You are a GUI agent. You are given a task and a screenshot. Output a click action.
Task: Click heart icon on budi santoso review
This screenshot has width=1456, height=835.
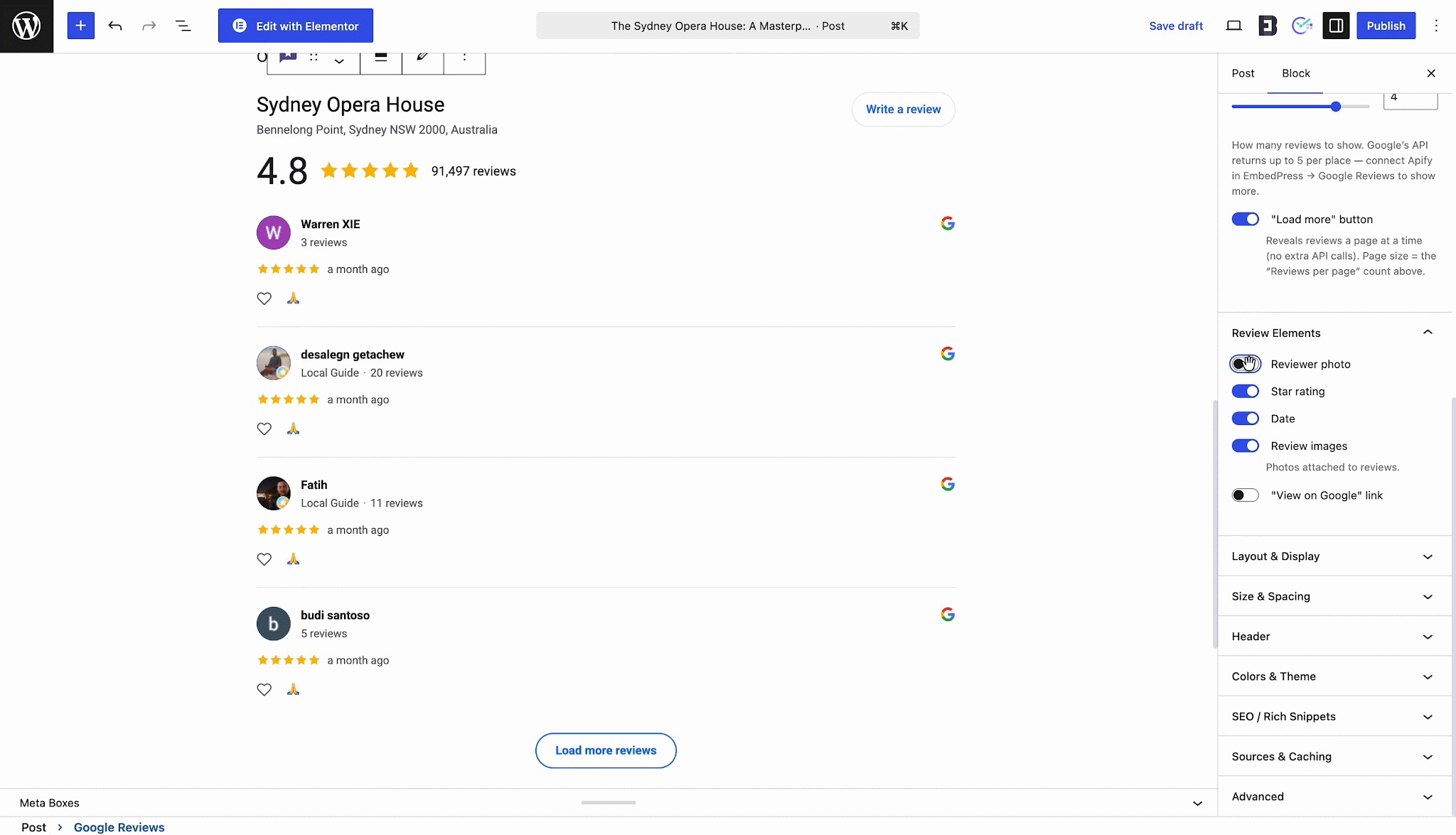coord(264,689)
